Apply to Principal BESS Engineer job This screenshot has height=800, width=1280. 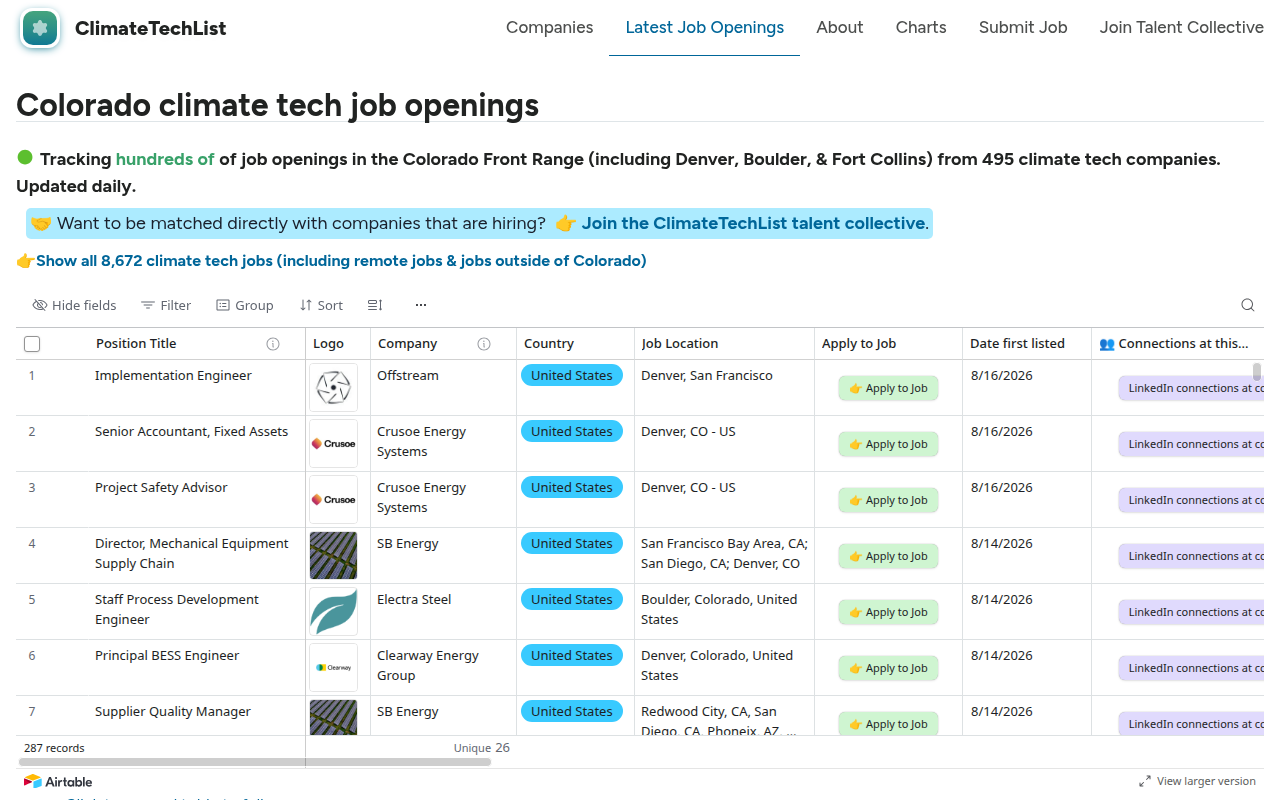(x=888, y=668)
